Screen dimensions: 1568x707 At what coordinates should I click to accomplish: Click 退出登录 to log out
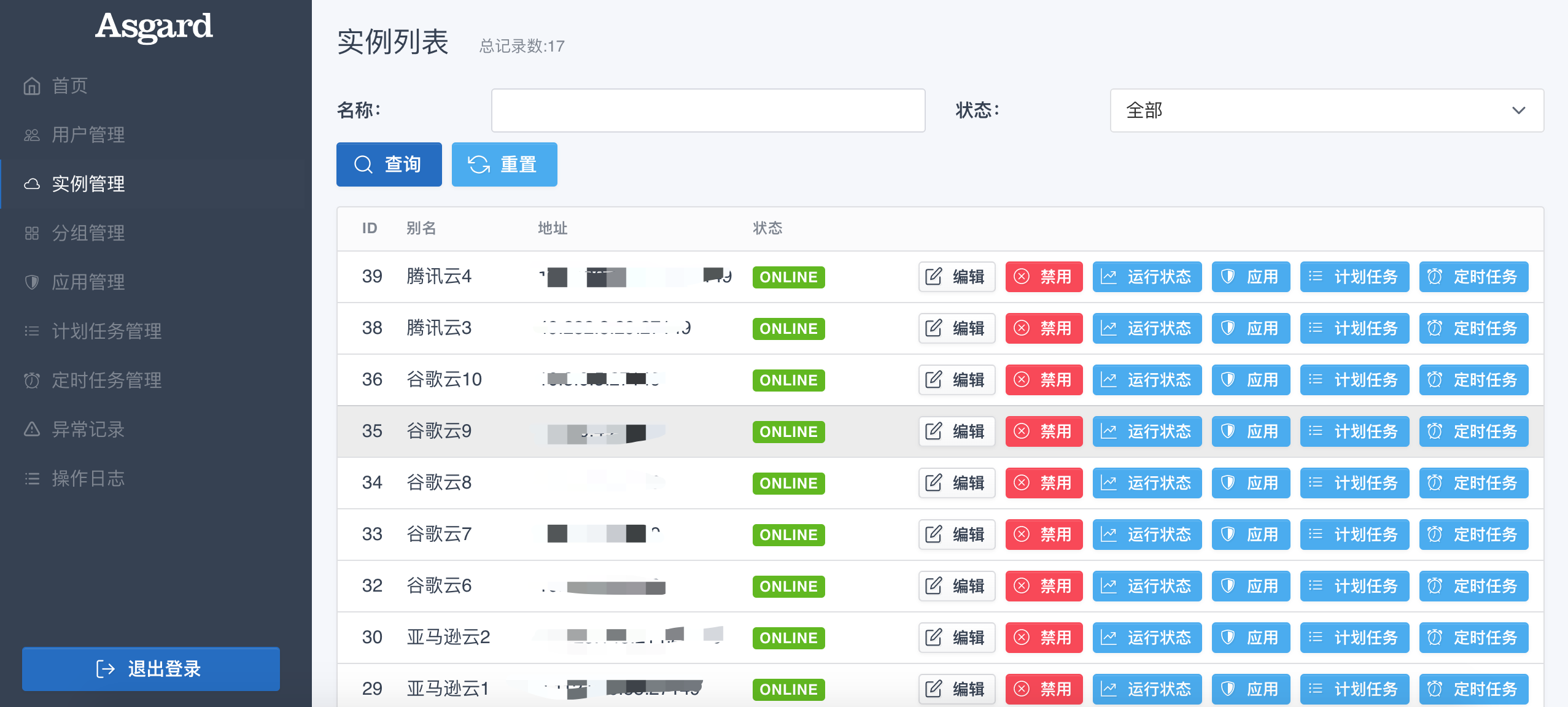coord(151,668)
